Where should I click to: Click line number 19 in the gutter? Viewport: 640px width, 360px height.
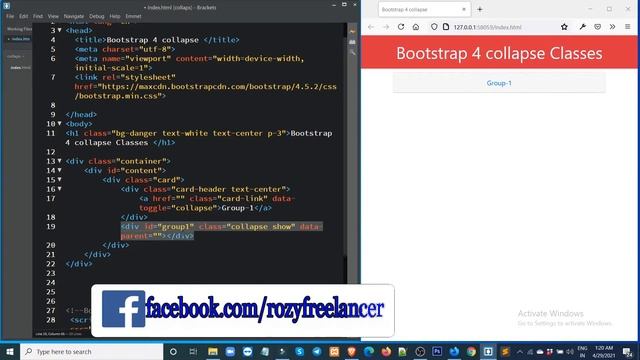(x=51, y=227)
